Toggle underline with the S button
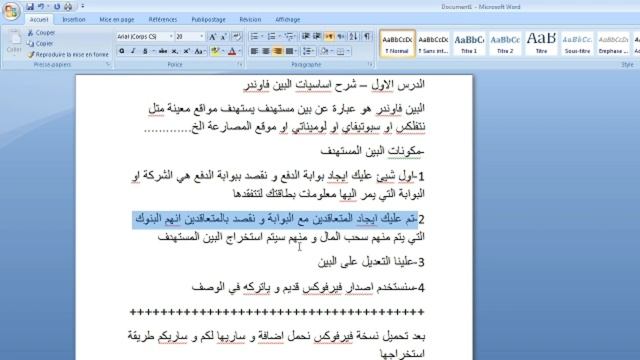This screenshot has width=640, height=360. [x=145, y=51]
